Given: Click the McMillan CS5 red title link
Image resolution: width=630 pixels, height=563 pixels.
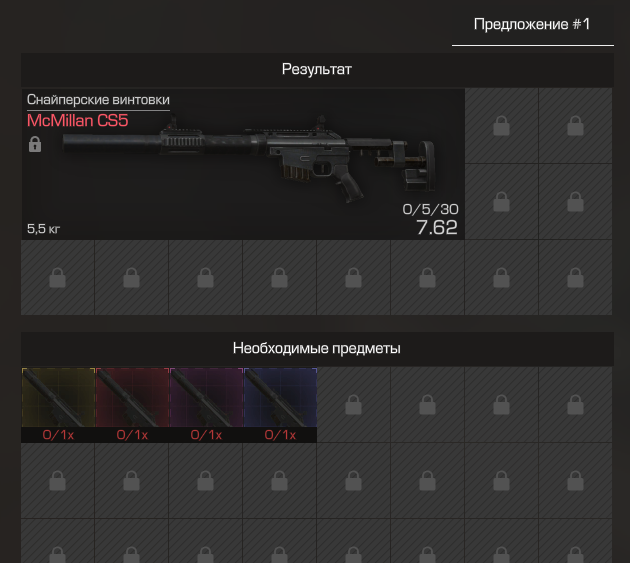Looking at the screenshot, I should pyautogui.click(x=78, y=121).
